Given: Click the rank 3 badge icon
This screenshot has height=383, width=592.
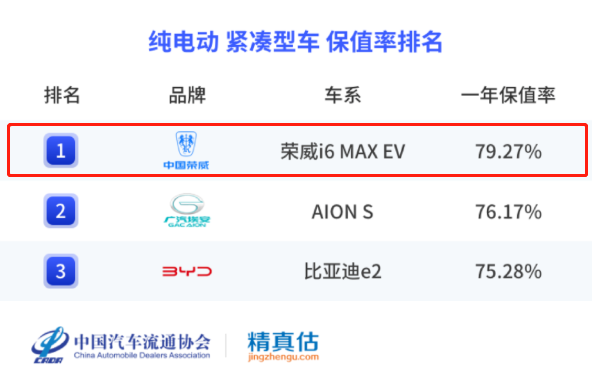Looking at the screenshot, I should (x=61, y=271).
